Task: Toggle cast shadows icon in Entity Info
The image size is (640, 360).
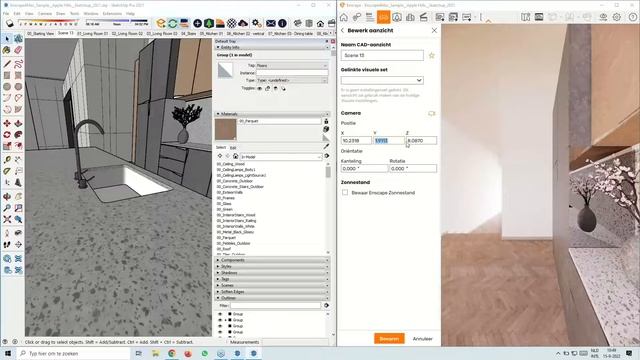Action: [283, 88]
